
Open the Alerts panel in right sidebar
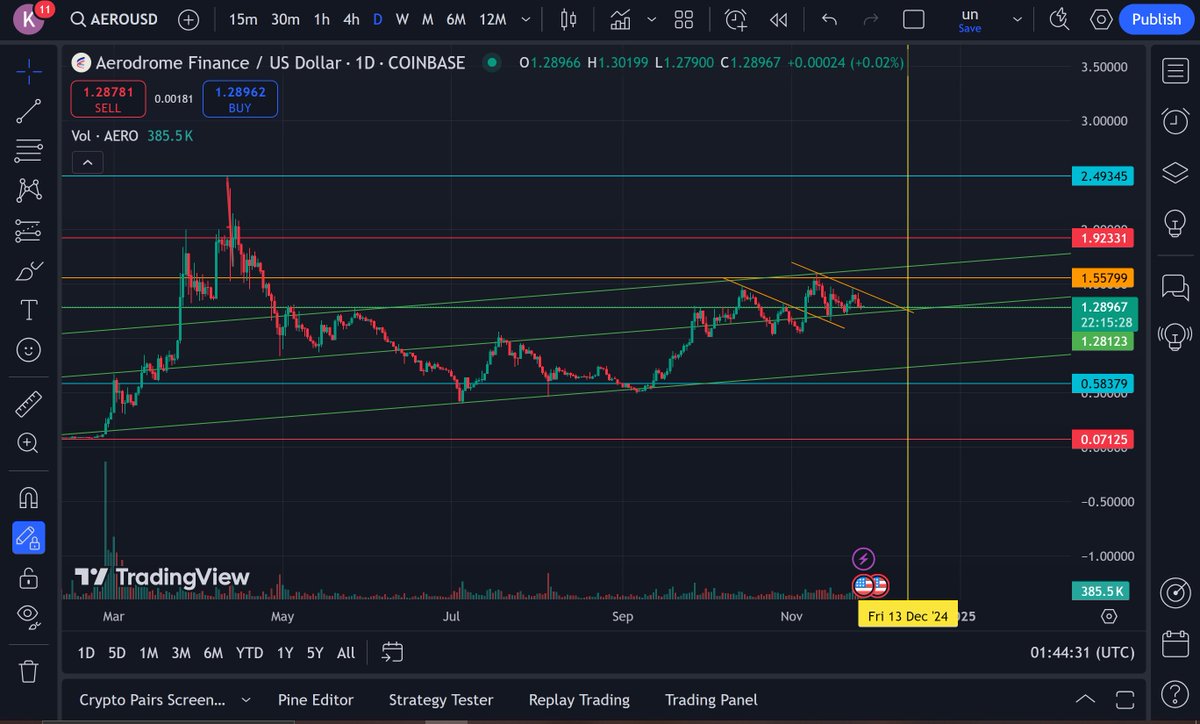coord(1174,121)
